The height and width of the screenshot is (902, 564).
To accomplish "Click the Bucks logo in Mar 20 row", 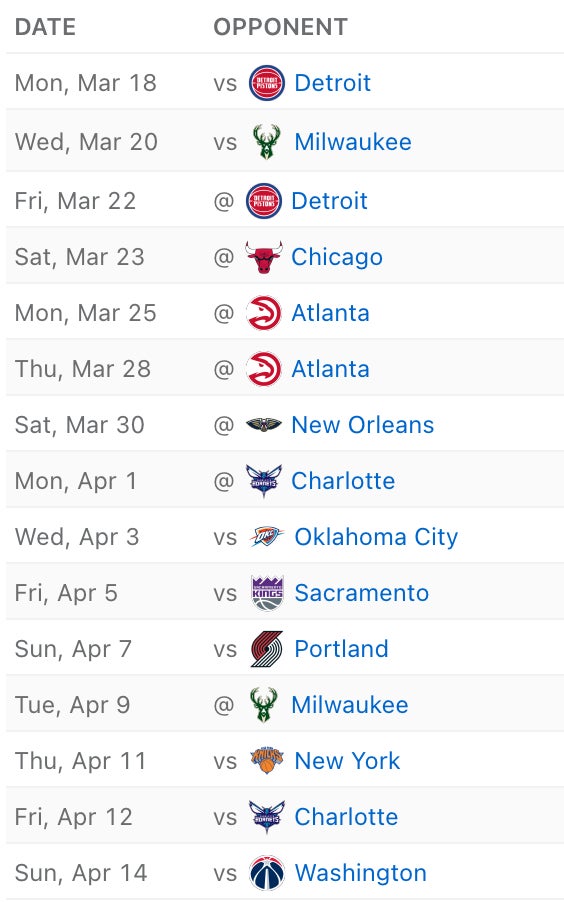I will 266,142.
